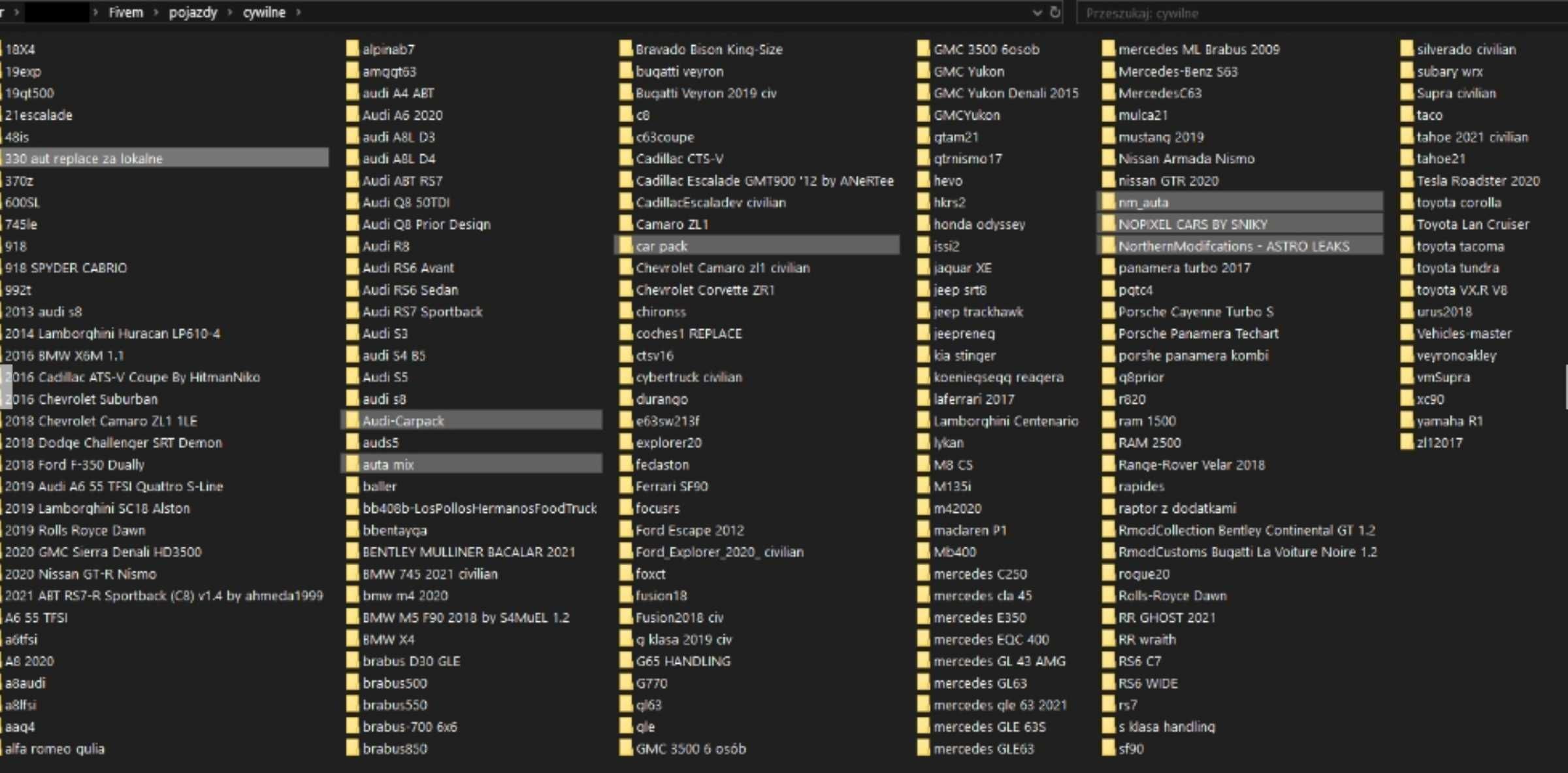
Task: Select 'Toyota Lan Cruiser' folder name
Action: tap(1473, 224)
